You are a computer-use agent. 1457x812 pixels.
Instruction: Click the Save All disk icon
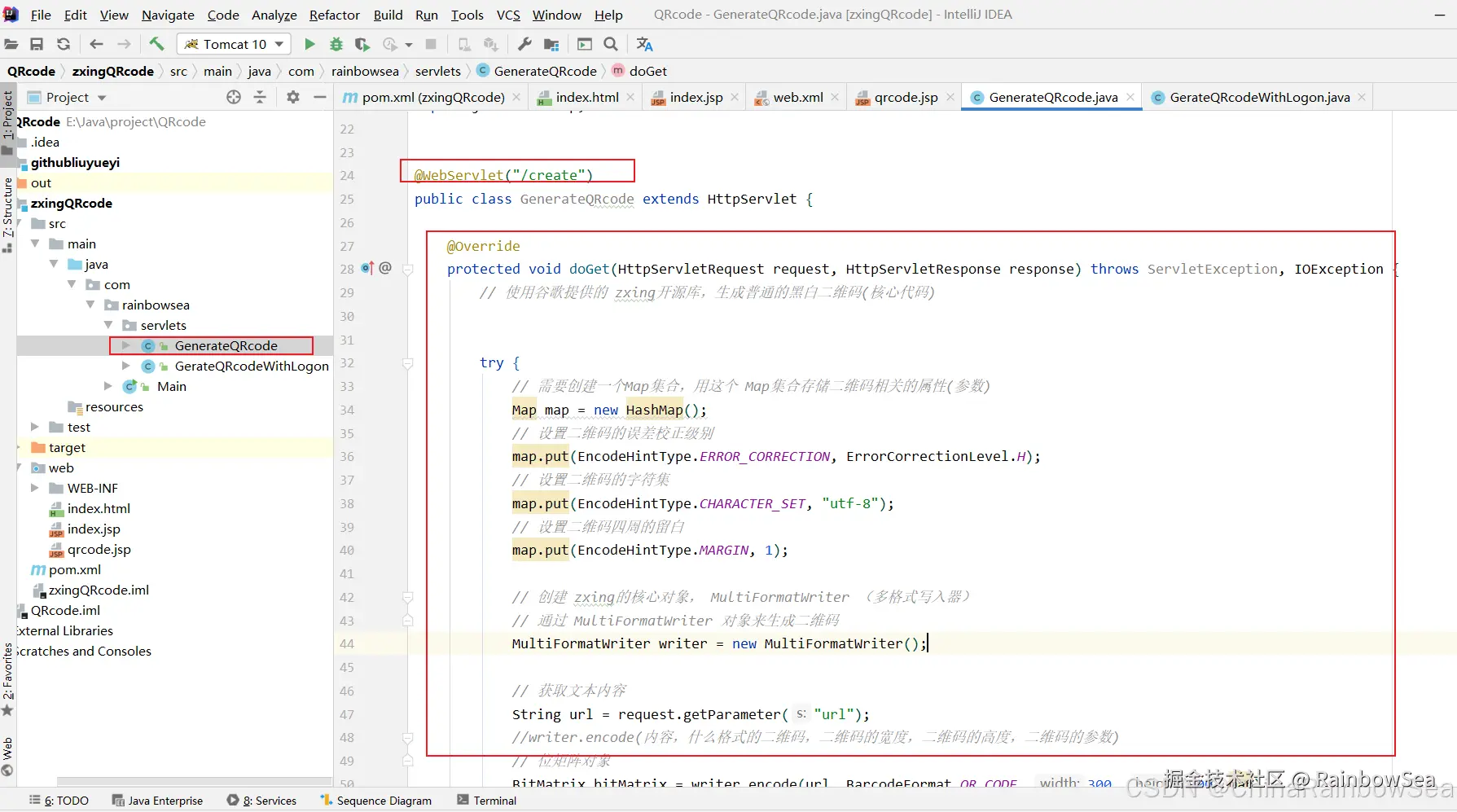click(x=37, y=44)
